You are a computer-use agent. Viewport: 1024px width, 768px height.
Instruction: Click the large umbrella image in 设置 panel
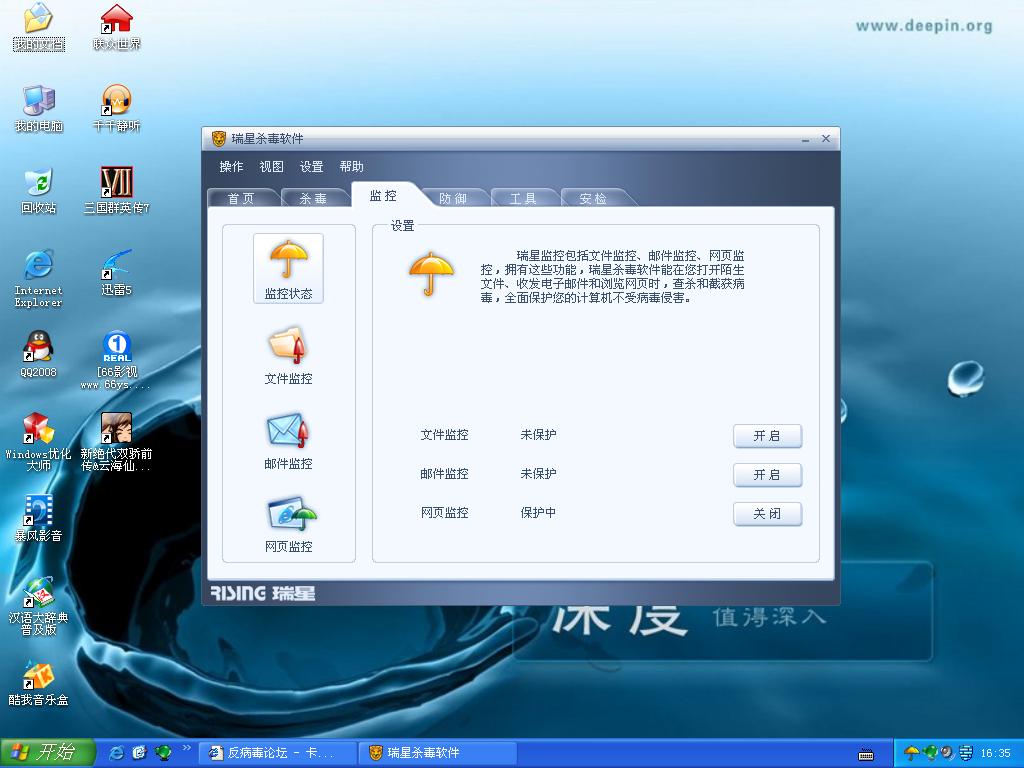(x=431, y=274)
